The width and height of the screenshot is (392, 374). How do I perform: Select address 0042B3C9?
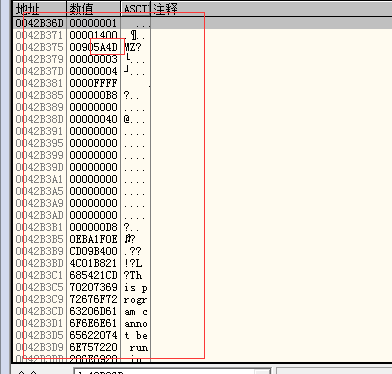coord(39,299)
